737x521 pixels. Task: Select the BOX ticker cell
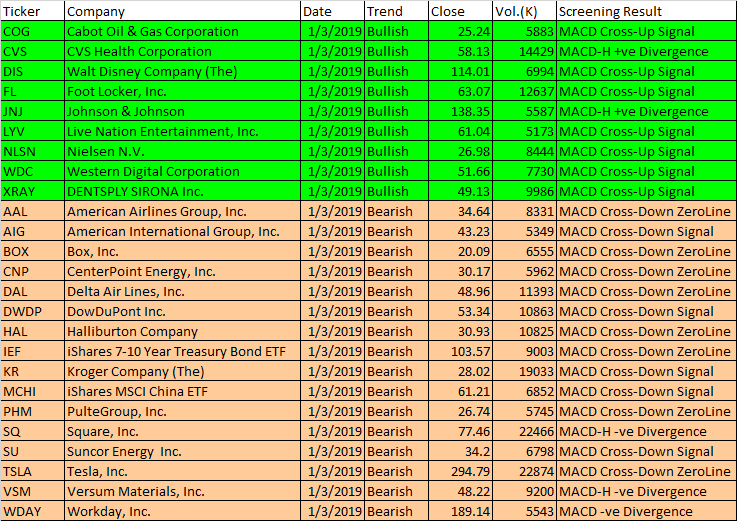click(32, 251)
